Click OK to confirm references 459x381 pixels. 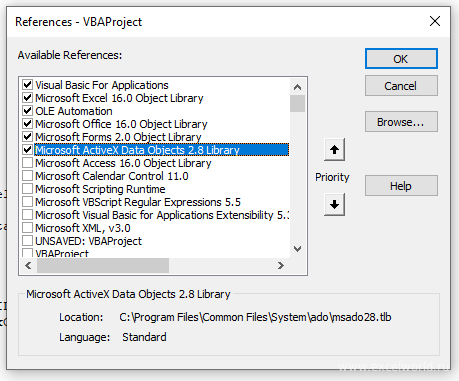(x=401, y=59)
